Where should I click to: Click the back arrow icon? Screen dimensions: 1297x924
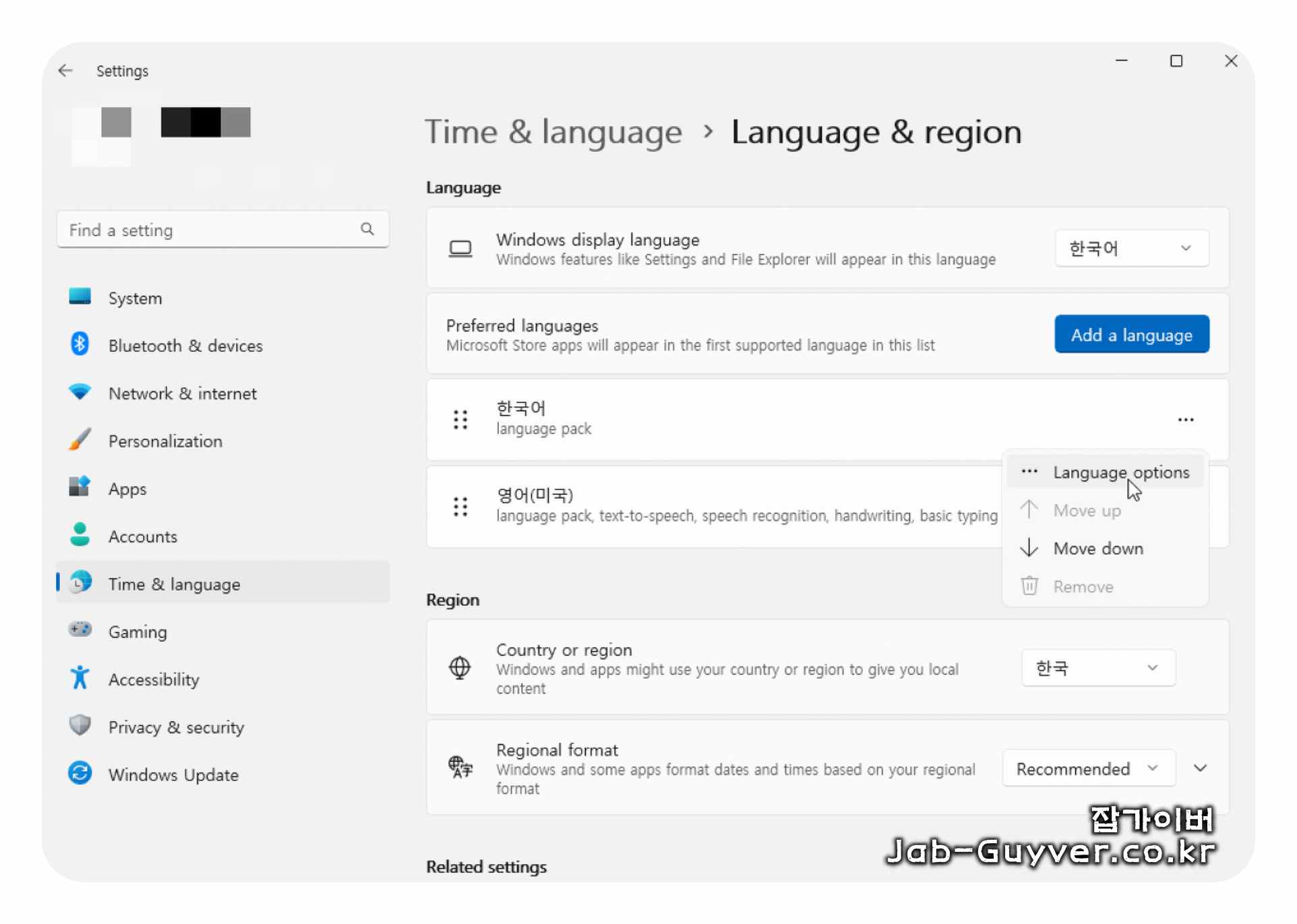65,71
